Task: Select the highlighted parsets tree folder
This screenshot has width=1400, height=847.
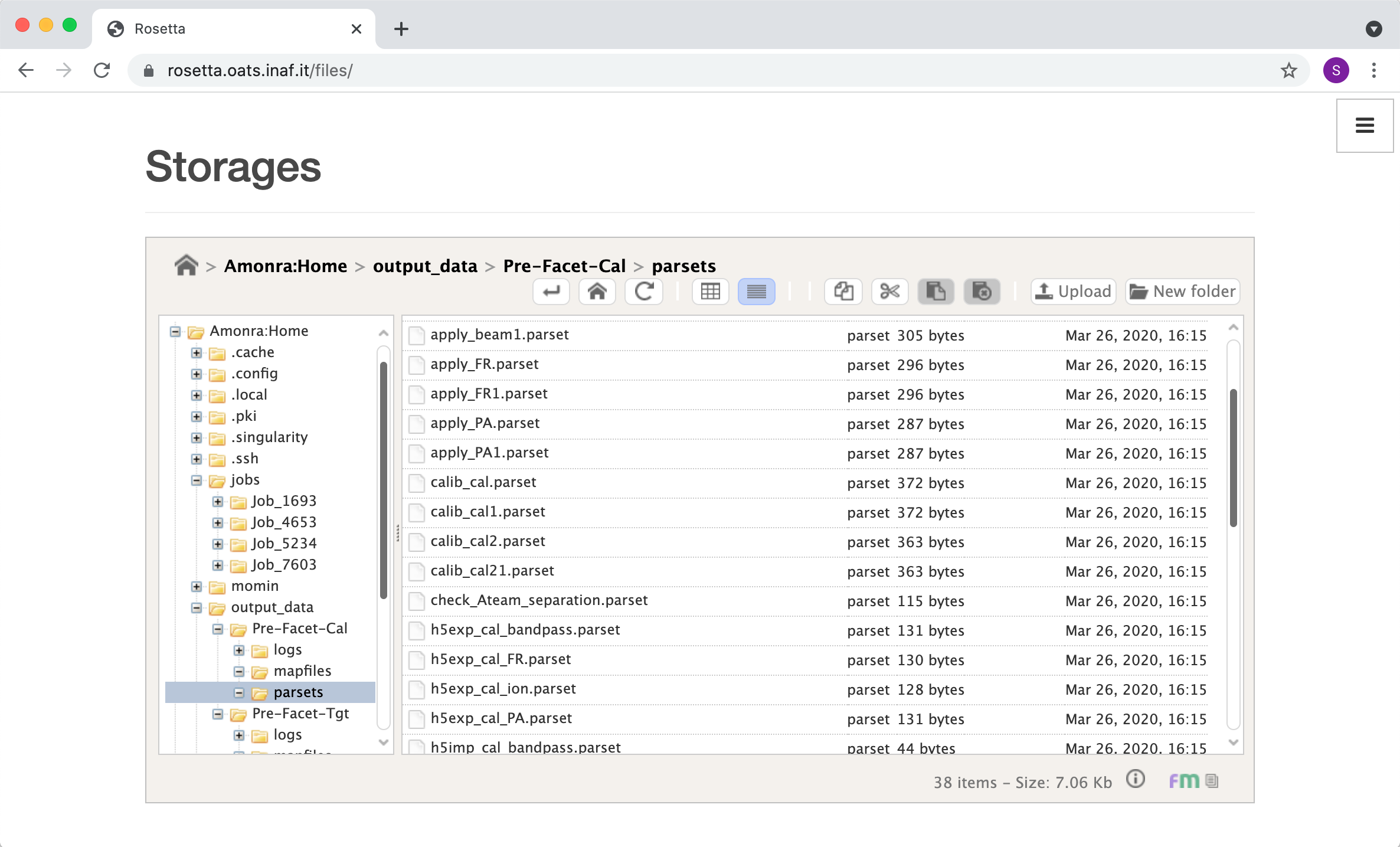Action: click(x=298, y=692)
